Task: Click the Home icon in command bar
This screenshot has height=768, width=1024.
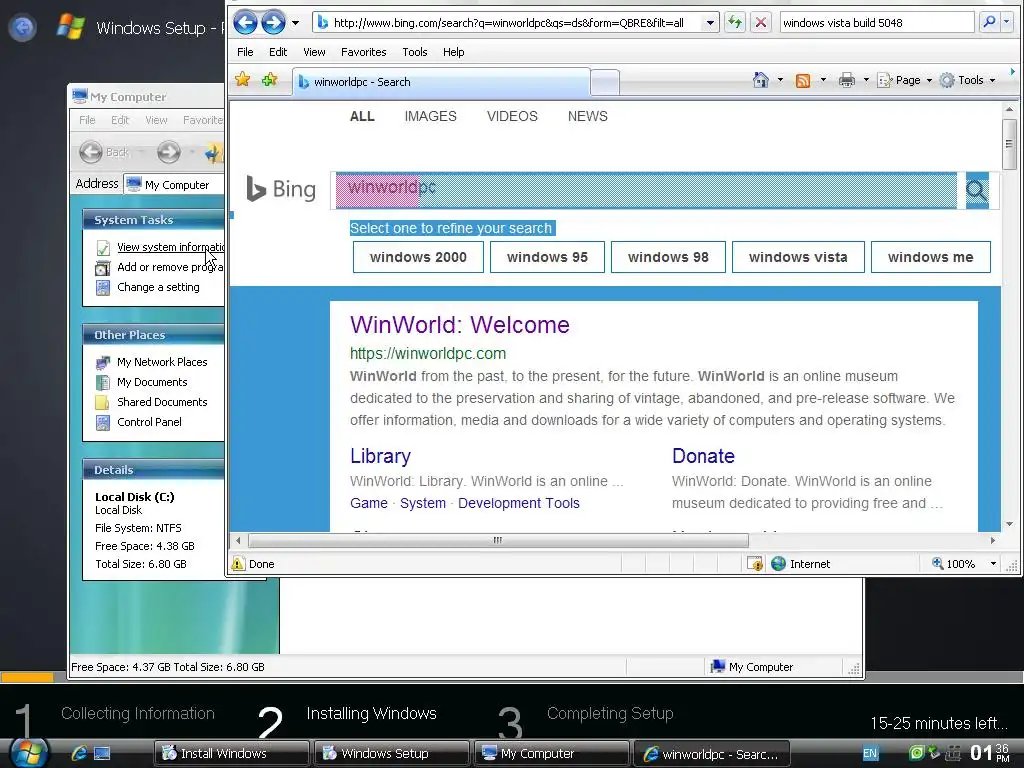Action: (x=761, y=80)
